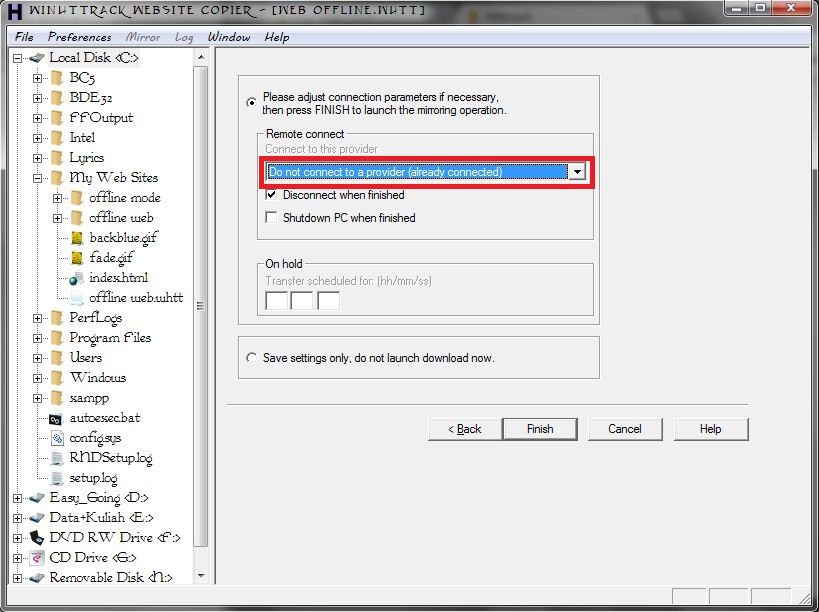819x612 pixels.
Task: Click the offline web folder icon
Action: coord(77,218)
